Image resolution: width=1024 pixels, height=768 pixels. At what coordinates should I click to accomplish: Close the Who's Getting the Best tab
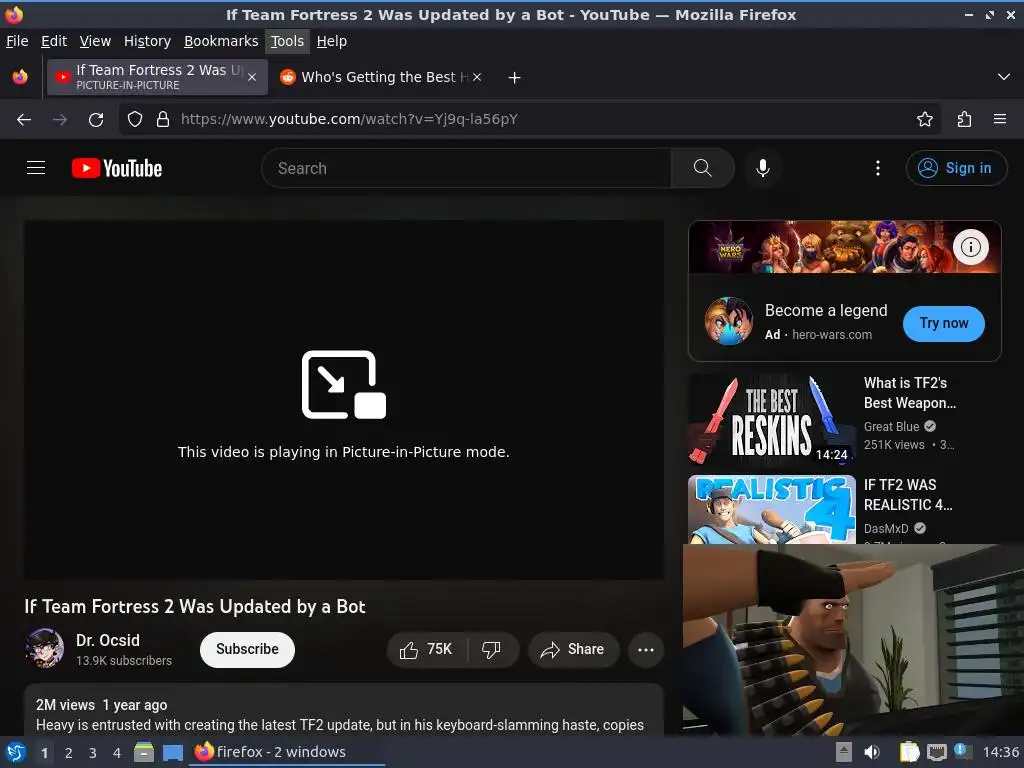477,77
